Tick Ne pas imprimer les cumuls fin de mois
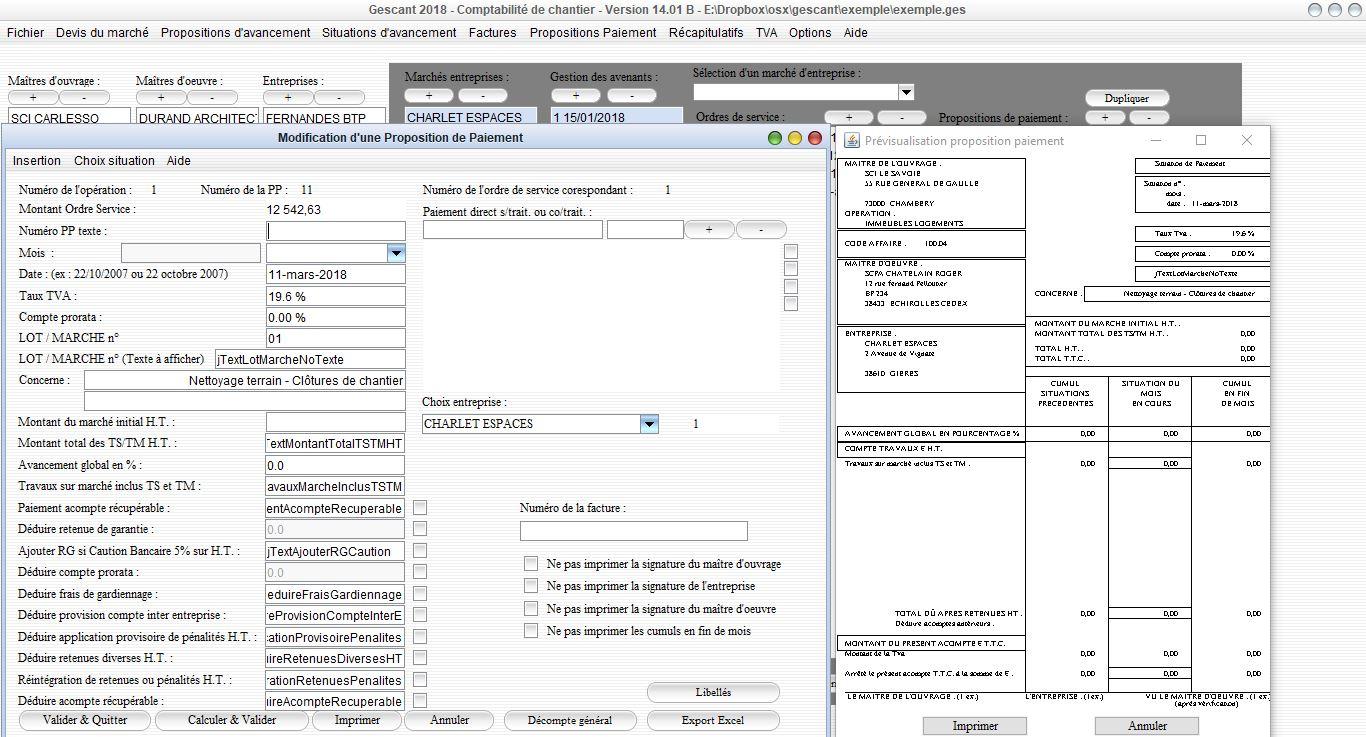 tap(531, 631)
